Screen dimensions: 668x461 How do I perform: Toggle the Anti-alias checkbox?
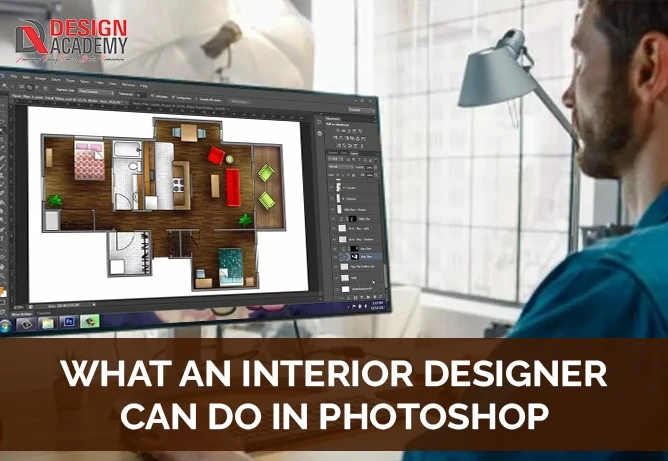coord(152,95)
